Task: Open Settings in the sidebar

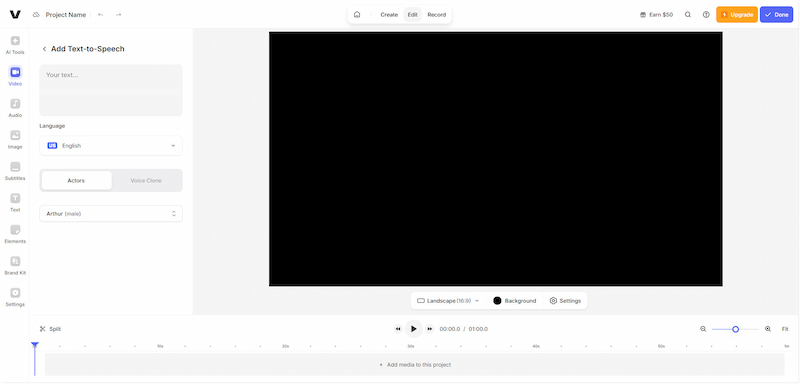Action: (x=15, y=297)
